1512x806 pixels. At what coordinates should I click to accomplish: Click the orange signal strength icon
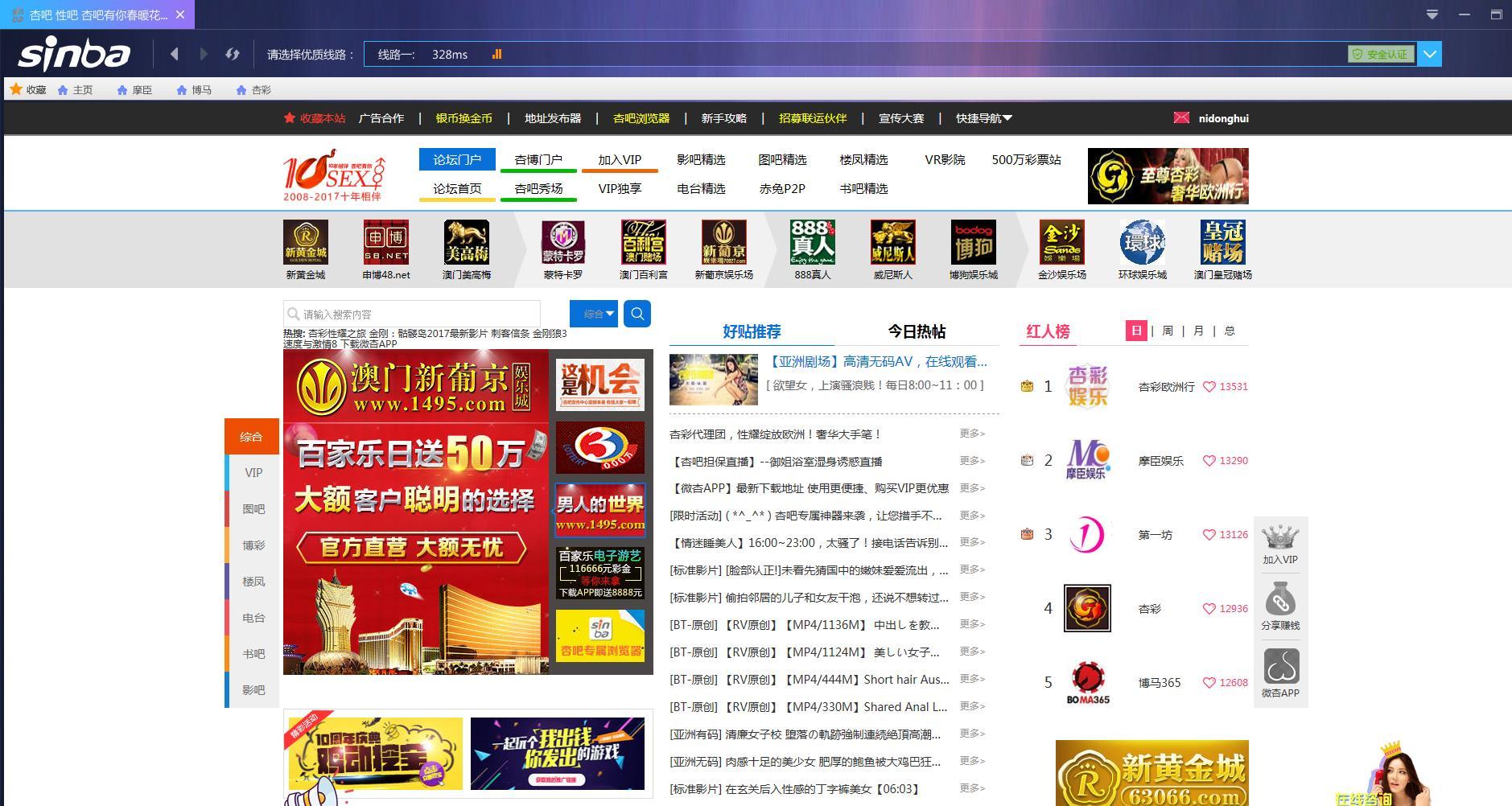pos(496,54)
